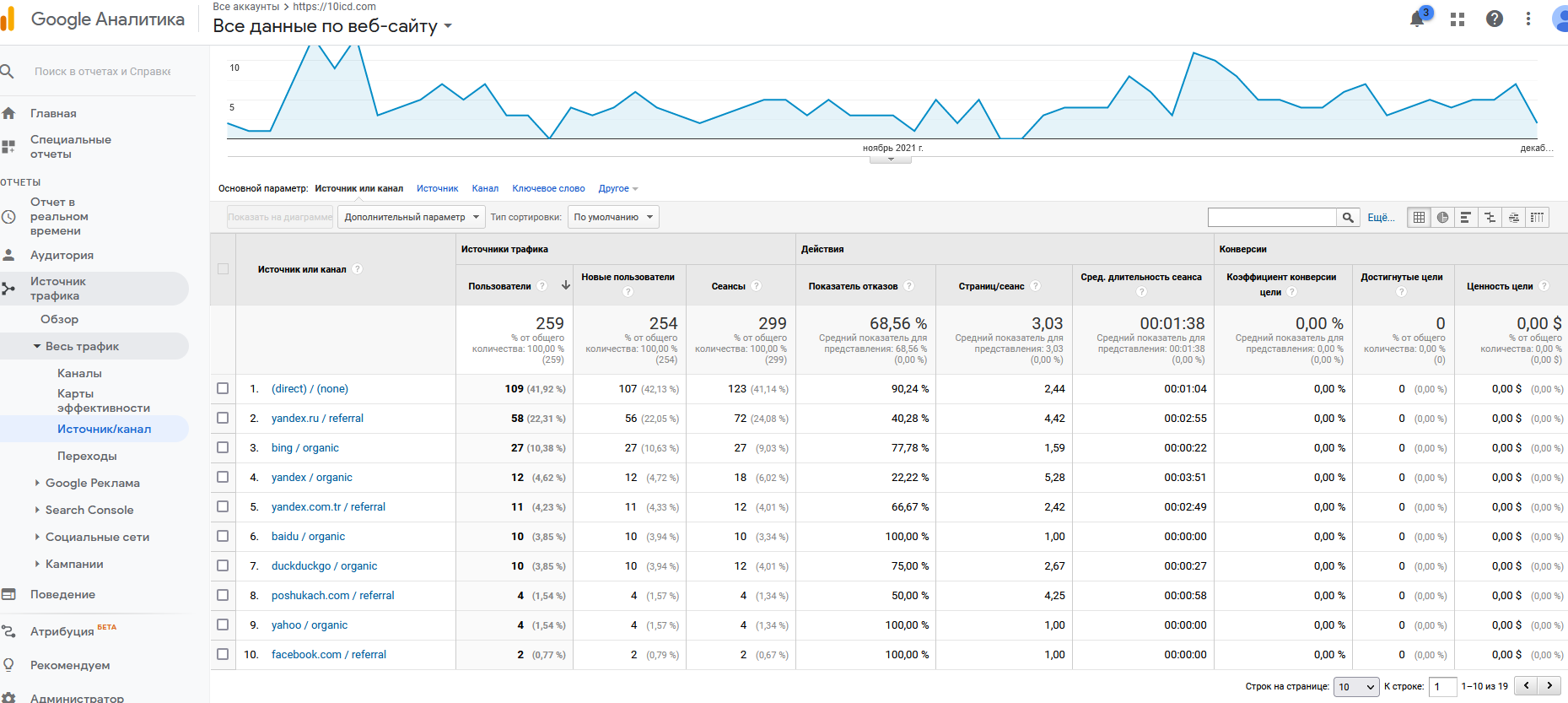Click the table search magnifier button

click(x=1348, y=218)
